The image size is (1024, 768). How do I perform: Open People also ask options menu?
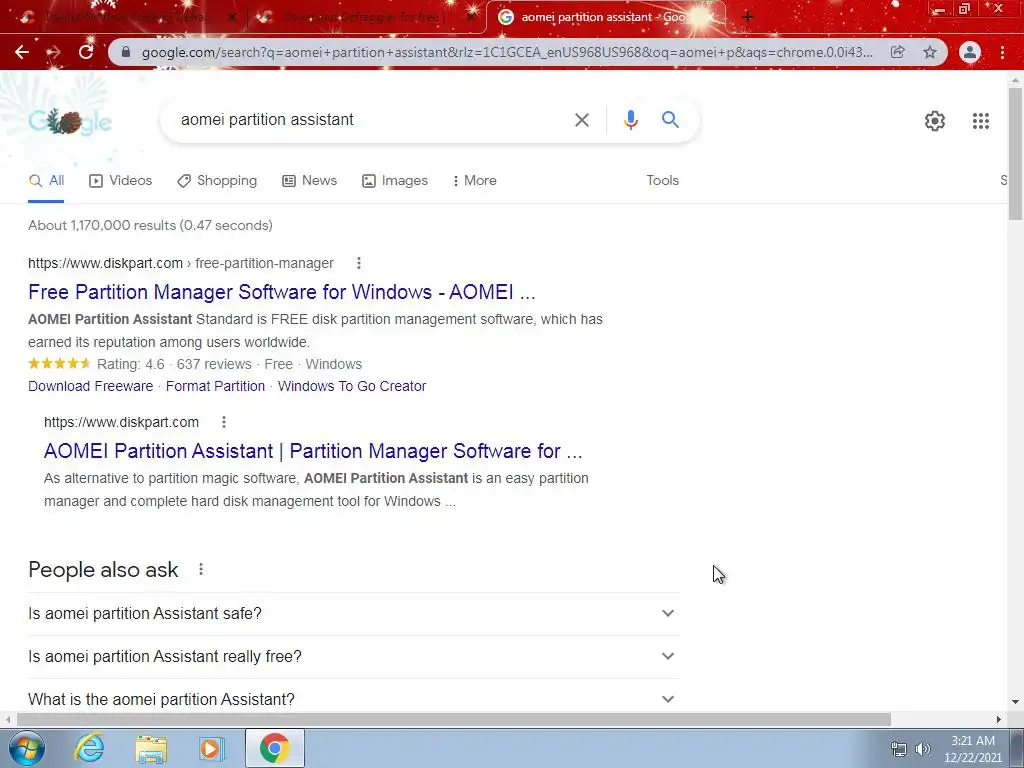(x=201, y=569)
